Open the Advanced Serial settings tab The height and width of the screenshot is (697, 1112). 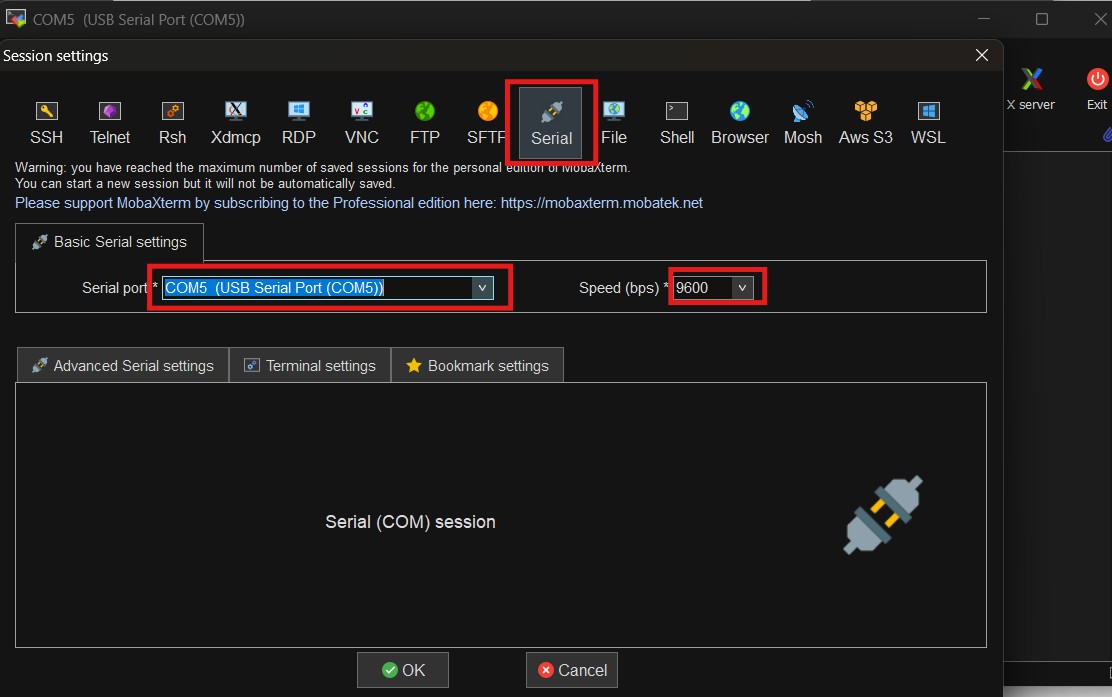[x=122, y=365]
